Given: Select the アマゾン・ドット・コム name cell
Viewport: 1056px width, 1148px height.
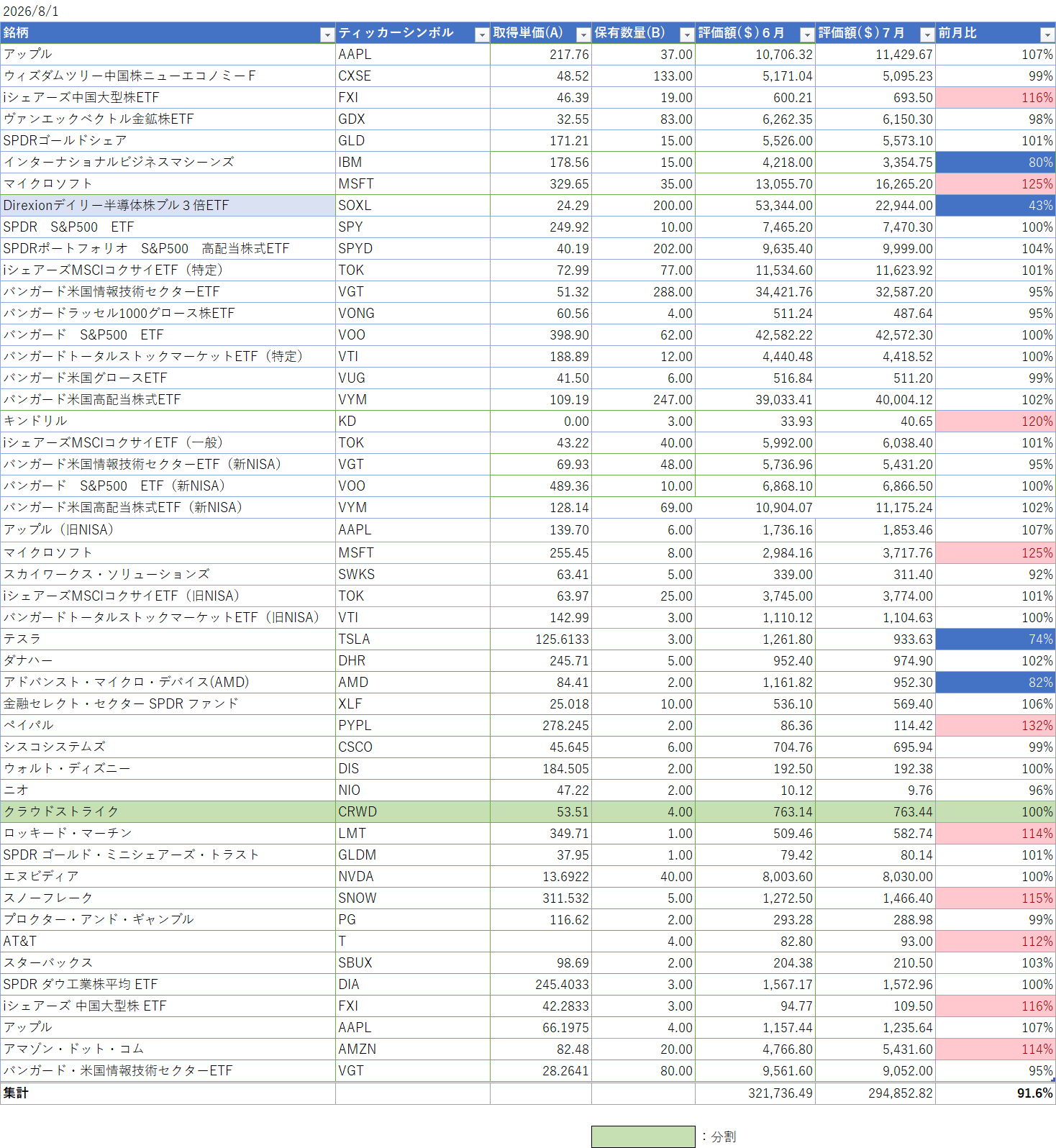Looking at the screenshot, I should coord(168,1049).
